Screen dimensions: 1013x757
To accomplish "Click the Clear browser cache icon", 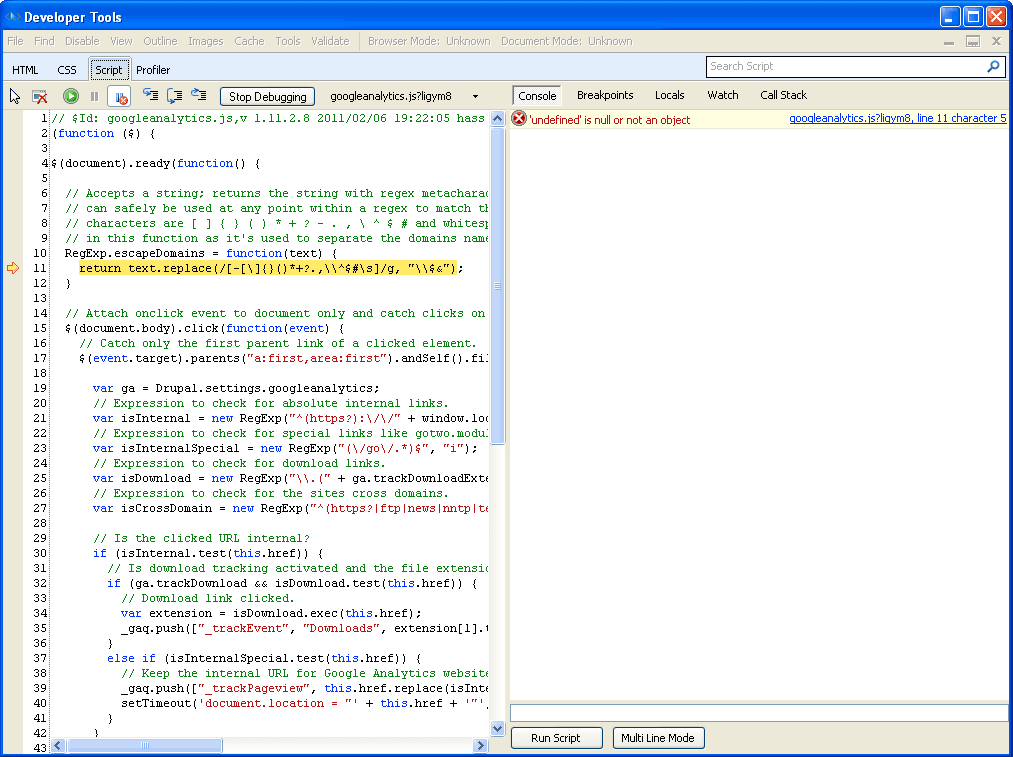I will click(x=40, y=97).
